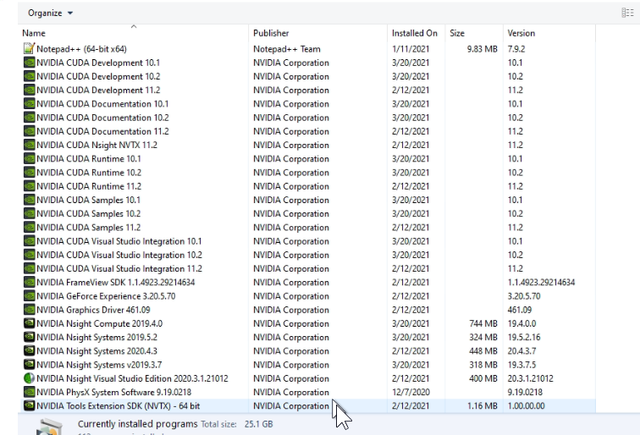The image size is (640, 435).
Task: Click the NVIDIA CUDA Documentation 11.2 icon
Action: pyautogui.click(x=29, y=131)
